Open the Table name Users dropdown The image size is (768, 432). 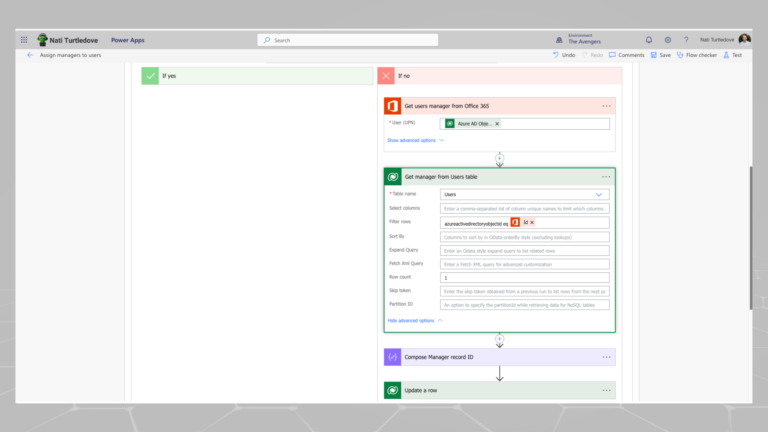525,194
